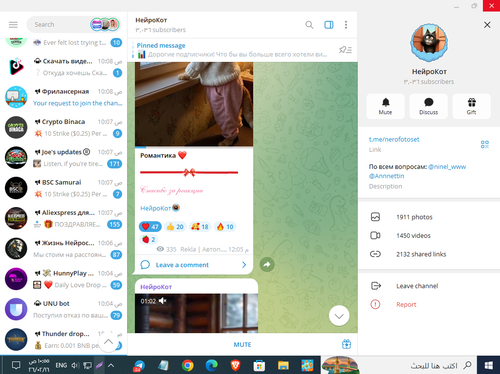Screen dimensions: 500x374
Task: Expand comments with the chevron arrow
Action: (x=244, y=265)
